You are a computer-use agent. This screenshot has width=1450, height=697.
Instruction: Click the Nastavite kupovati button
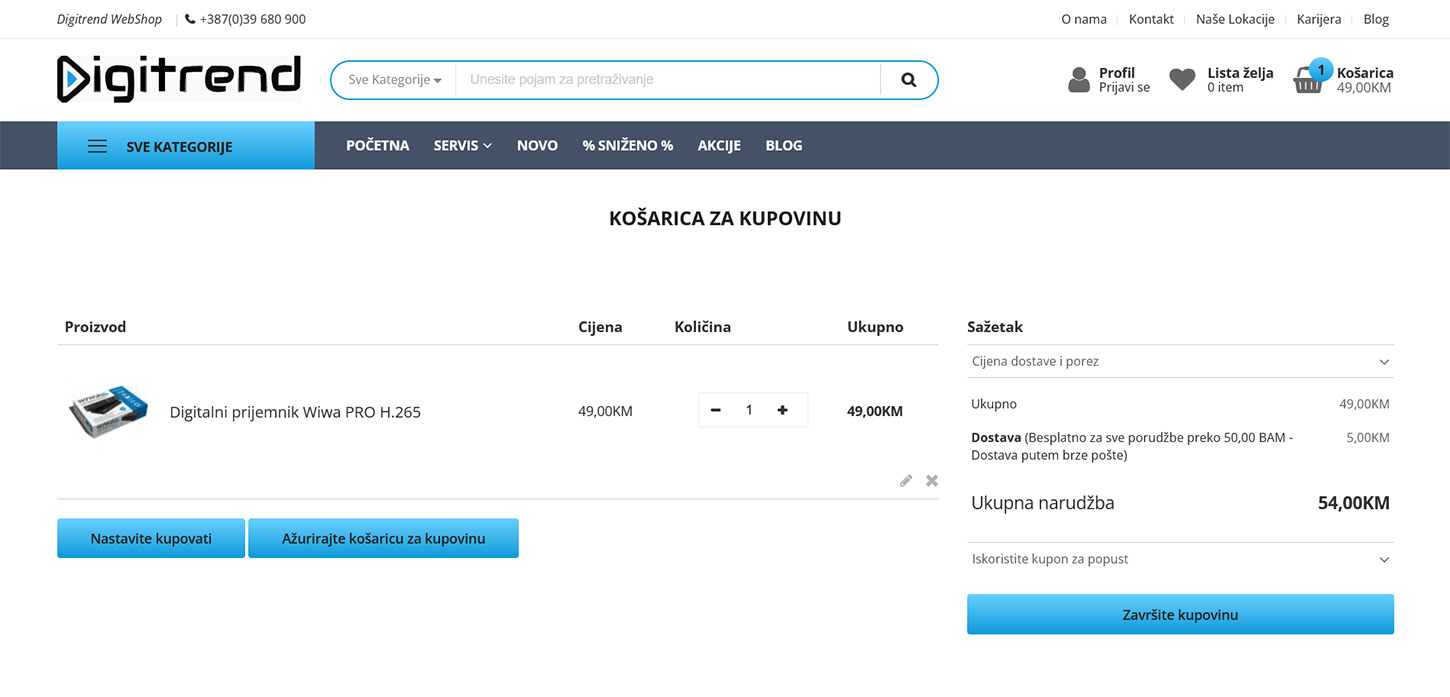(x=151, y=538)
